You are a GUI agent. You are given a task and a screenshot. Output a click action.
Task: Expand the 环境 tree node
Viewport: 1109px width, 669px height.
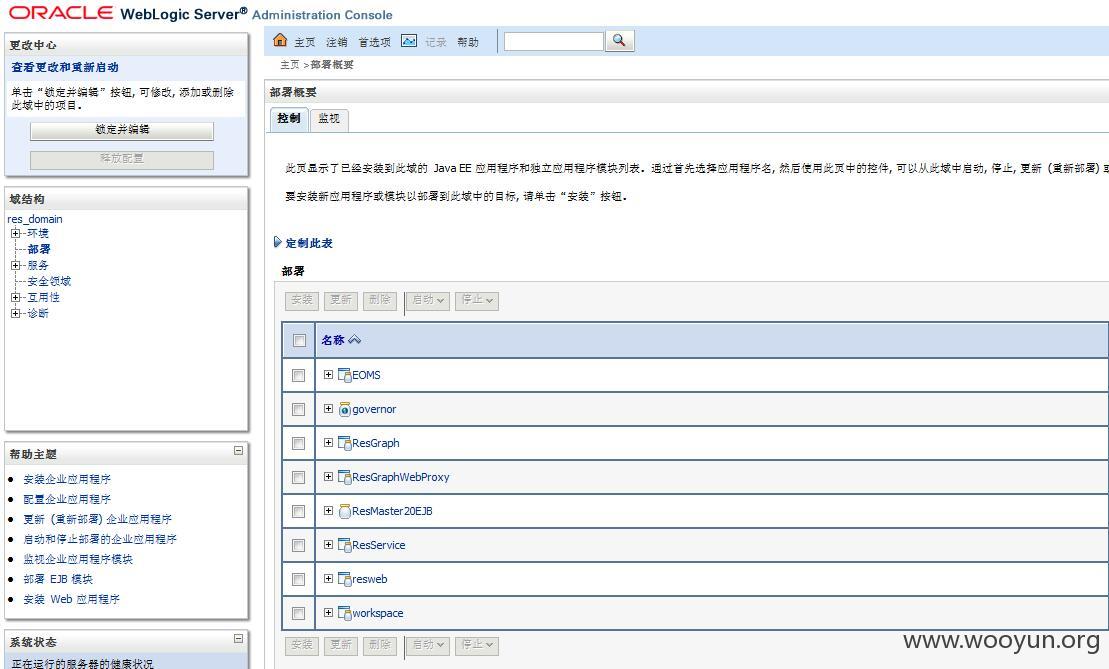(x=16, y=233)
